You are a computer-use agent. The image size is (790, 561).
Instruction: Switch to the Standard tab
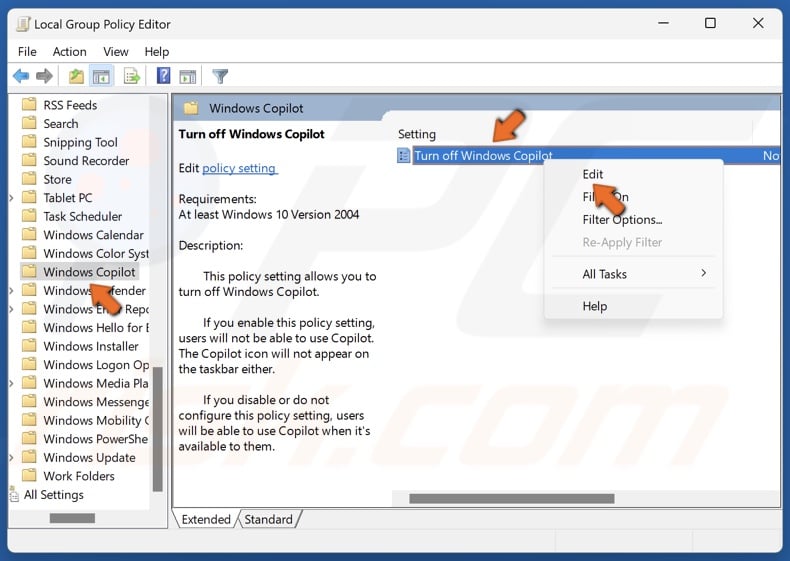(269, 519)
